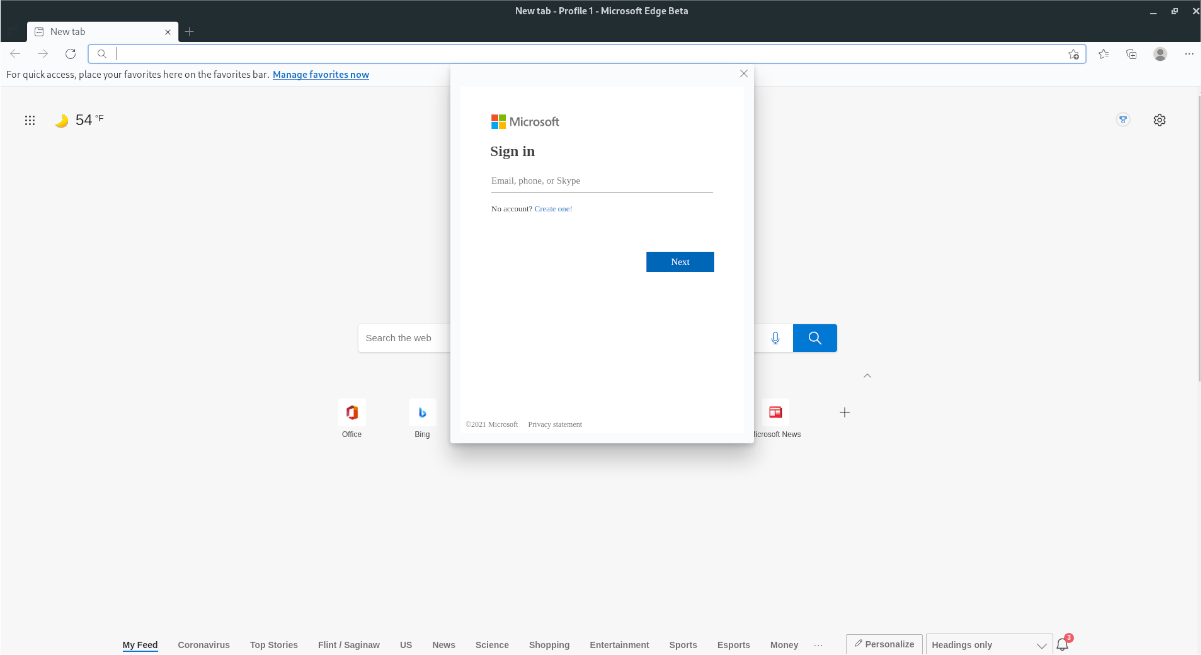Add this page to favorites with the star icon

[1073, 54]
